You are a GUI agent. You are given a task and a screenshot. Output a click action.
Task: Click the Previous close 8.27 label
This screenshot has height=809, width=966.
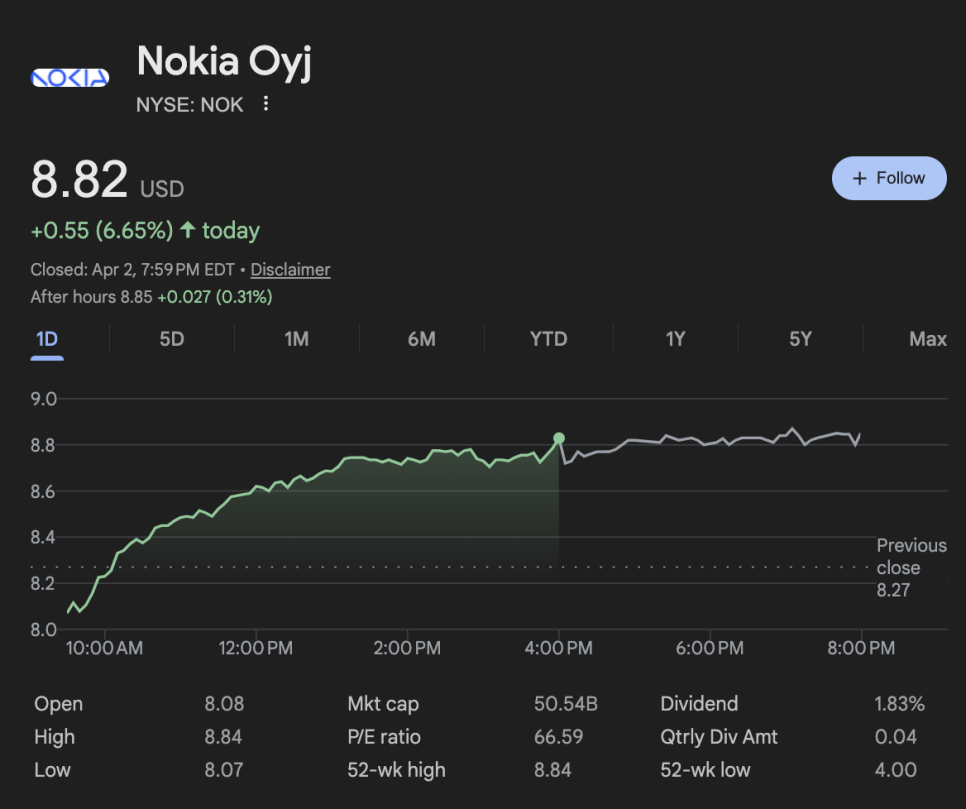[x=911, y=568]
